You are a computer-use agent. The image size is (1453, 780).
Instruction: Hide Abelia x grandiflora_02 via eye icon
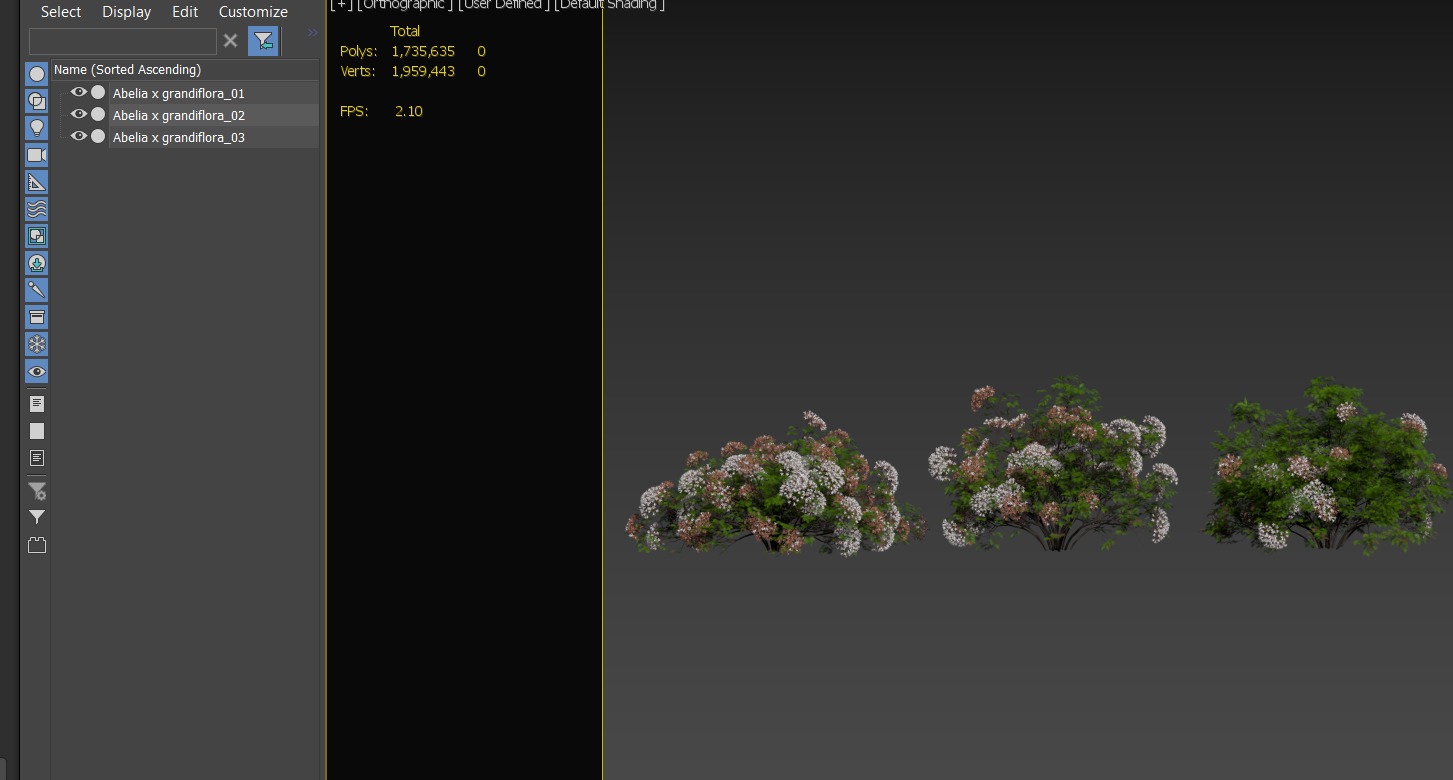78,114
